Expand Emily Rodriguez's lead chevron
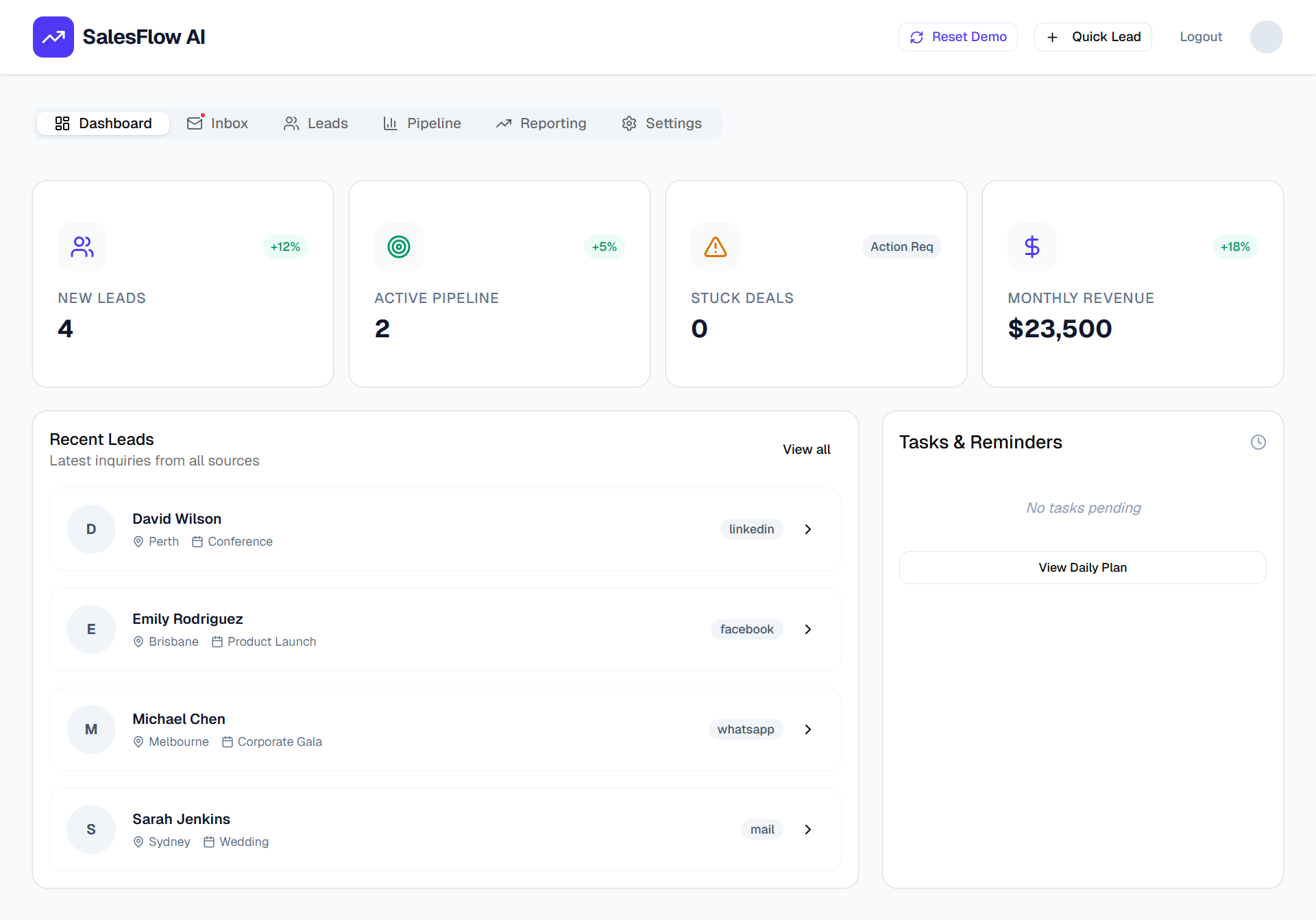 (808, 629)
